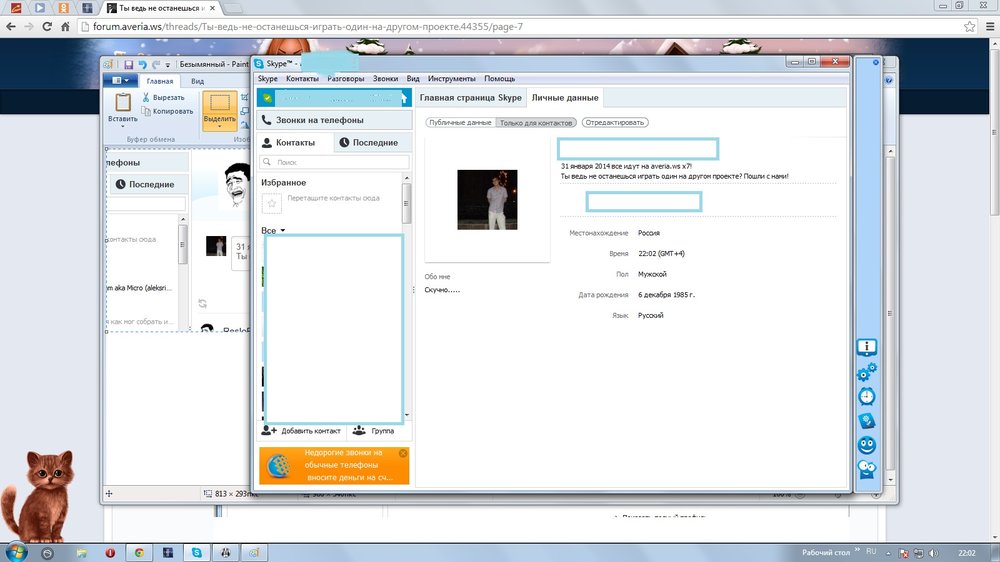
Task: Switch to the Последние tab in Skype
Action: click(368, 143)
